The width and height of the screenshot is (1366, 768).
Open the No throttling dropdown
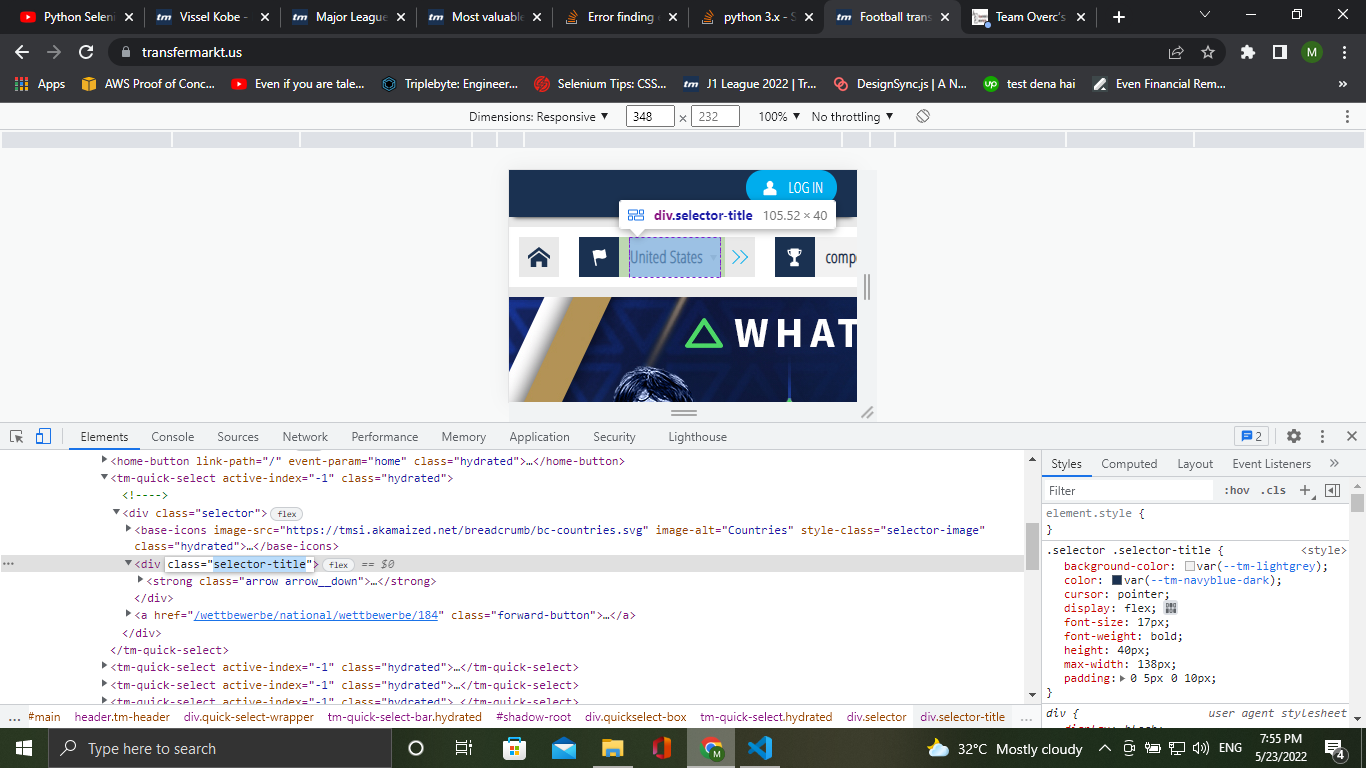click(x=852, y=116)
